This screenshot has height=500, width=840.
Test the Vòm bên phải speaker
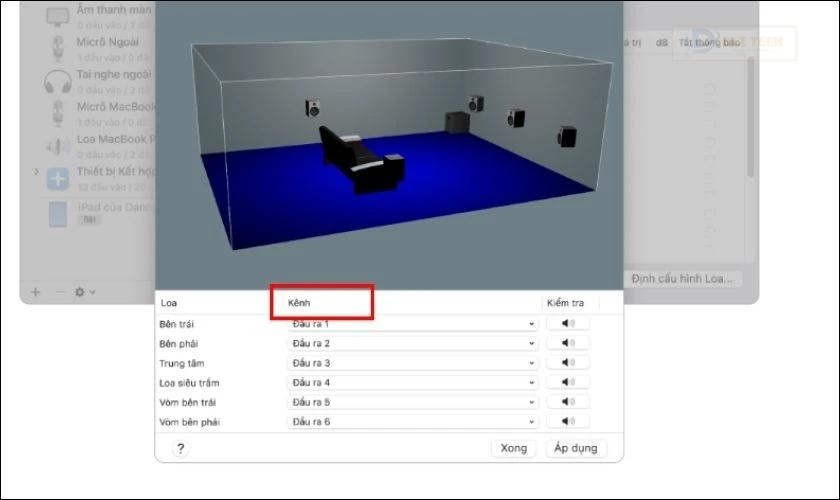click(x=568, y=422)
